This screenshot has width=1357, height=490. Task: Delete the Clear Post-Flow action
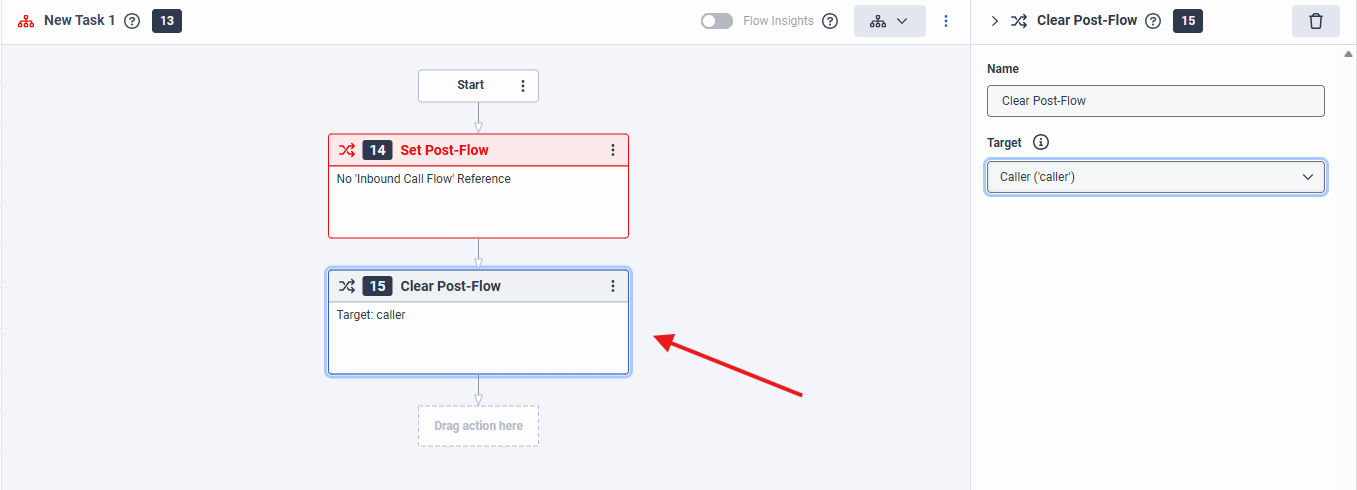(x=1315, y=21)
